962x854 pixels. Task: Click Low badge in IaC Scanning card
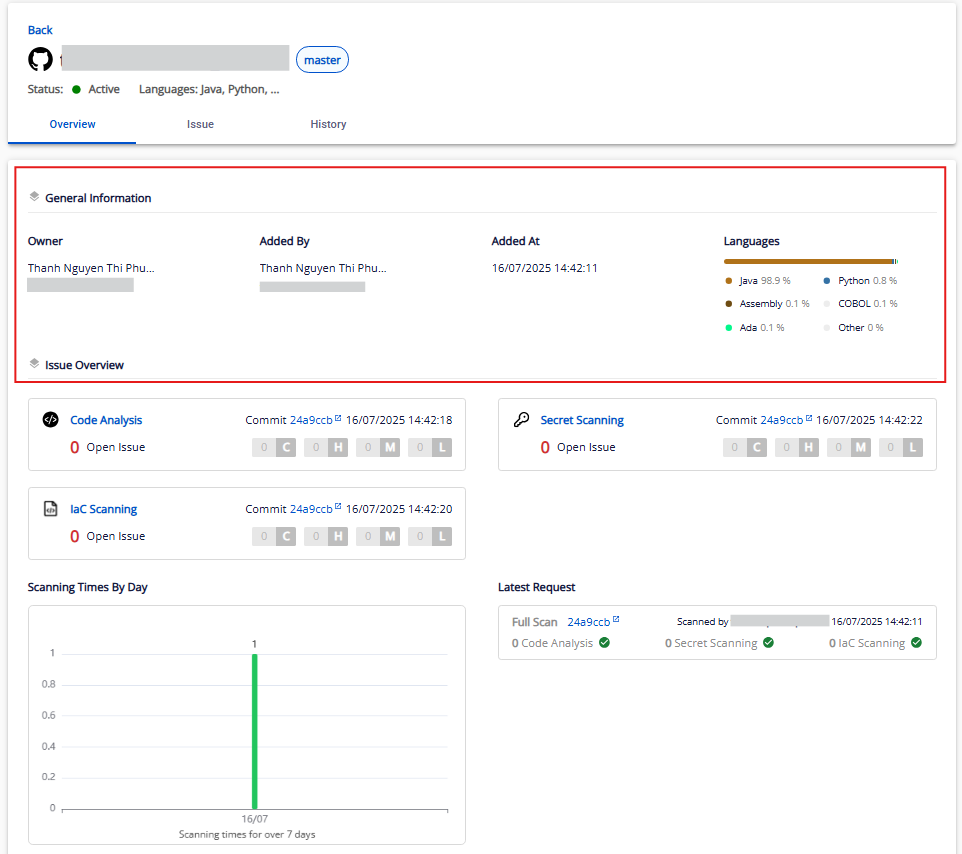430,536
